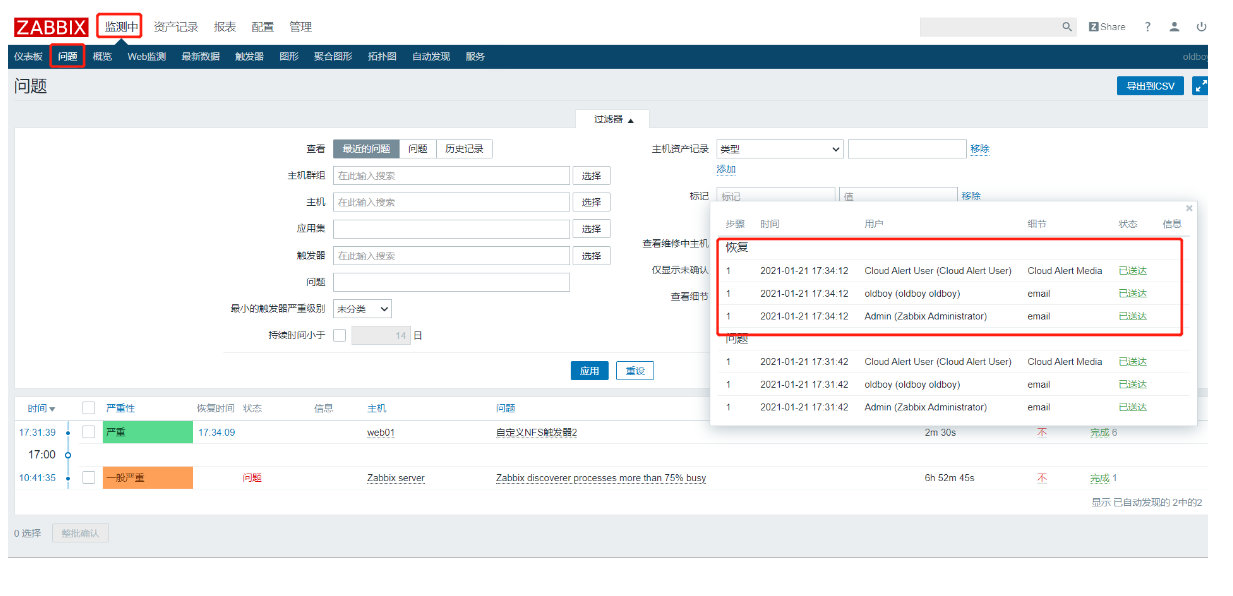This screenshot has width=1233, height=596.
Task: Click 选择 button for 主机群组
Action: tap(591, 175)
